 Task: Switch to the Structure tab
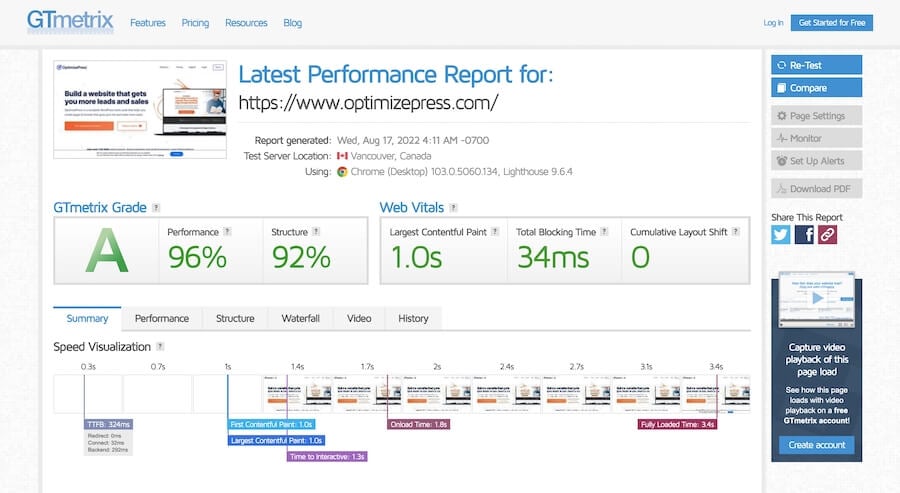click(x=235, y=319)
